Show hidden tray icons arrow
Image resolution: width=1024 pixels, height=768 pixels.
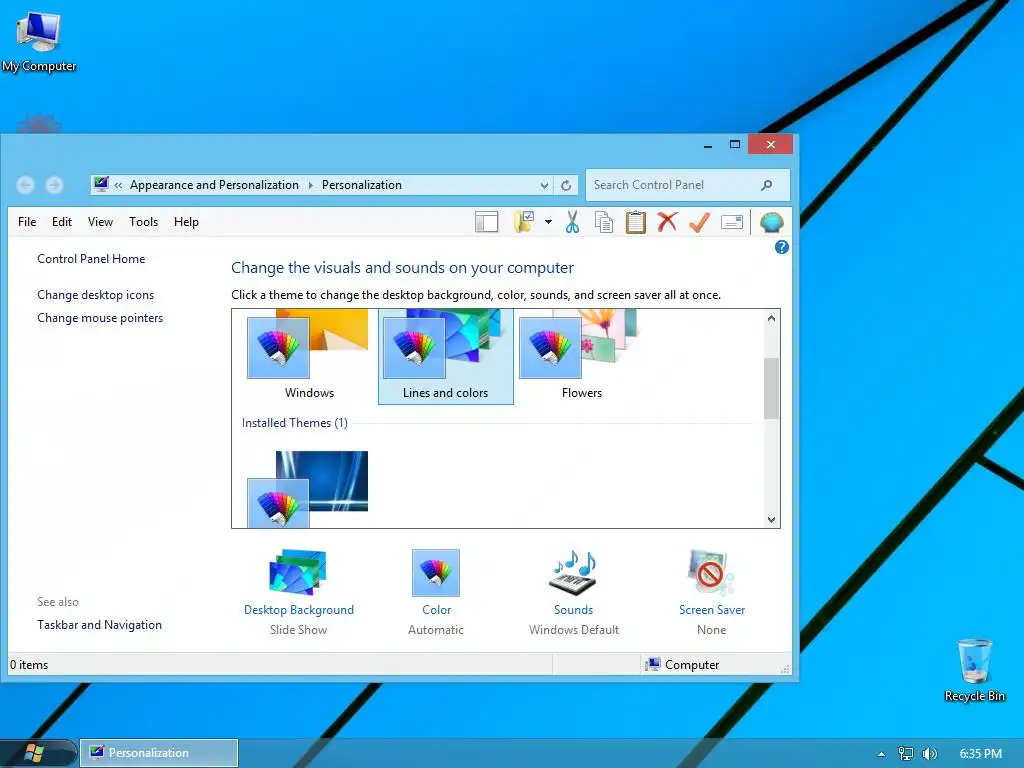pyautogui.click(x=881, y=754)
